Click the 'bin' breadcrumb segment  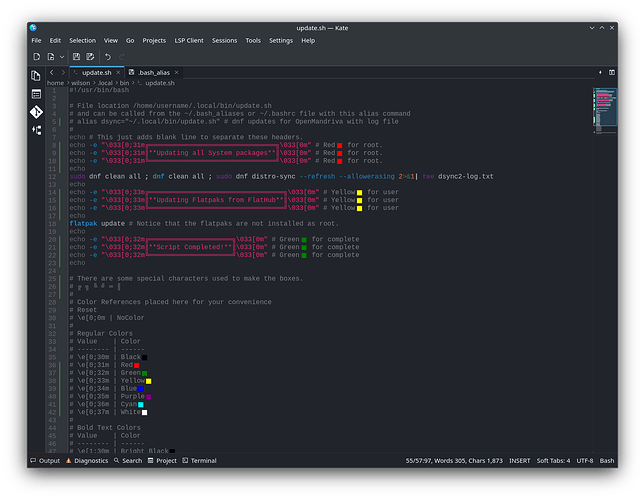coord(124,83)
